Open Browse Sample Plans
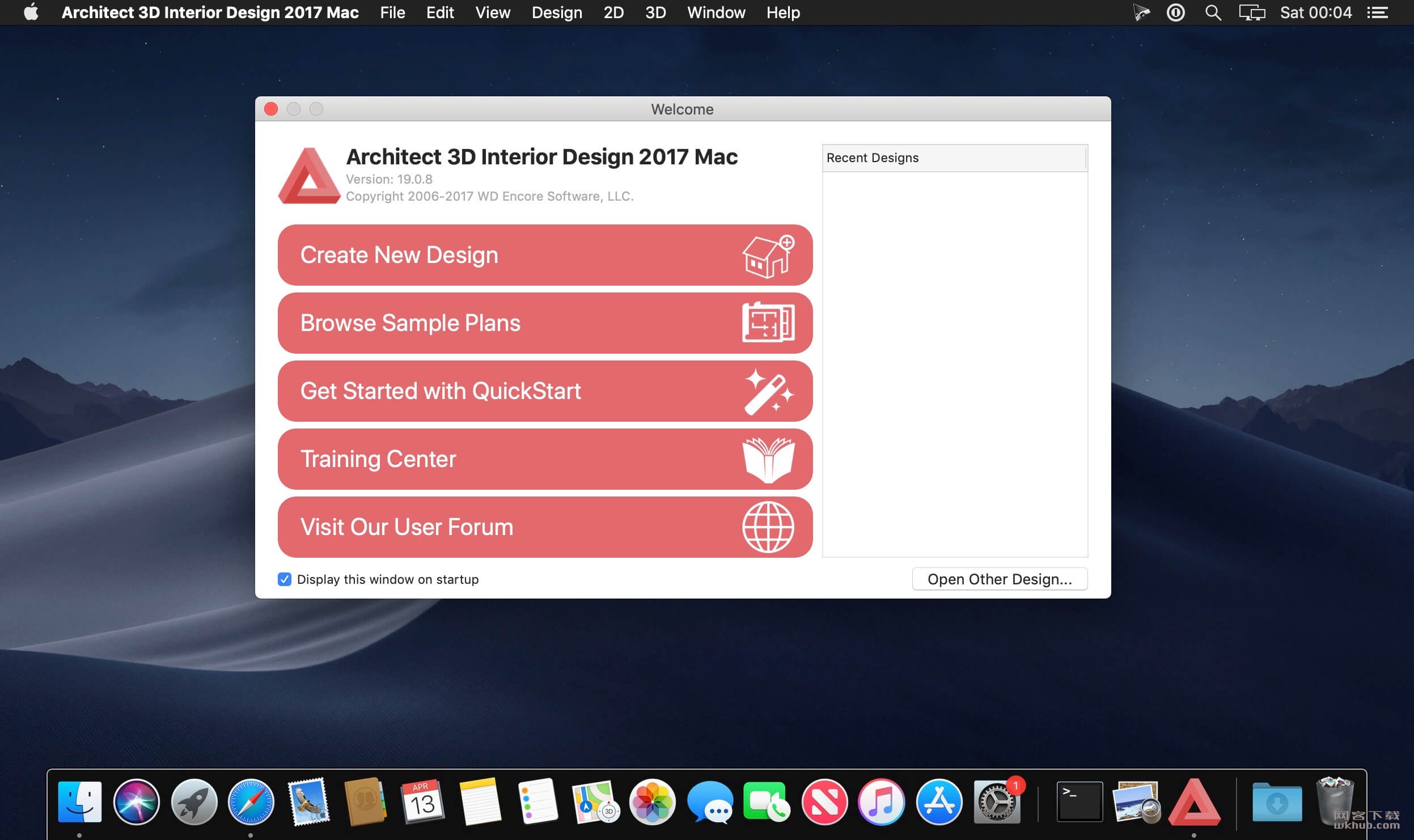Screen dimensions: 1414x840 click(545, 323)
